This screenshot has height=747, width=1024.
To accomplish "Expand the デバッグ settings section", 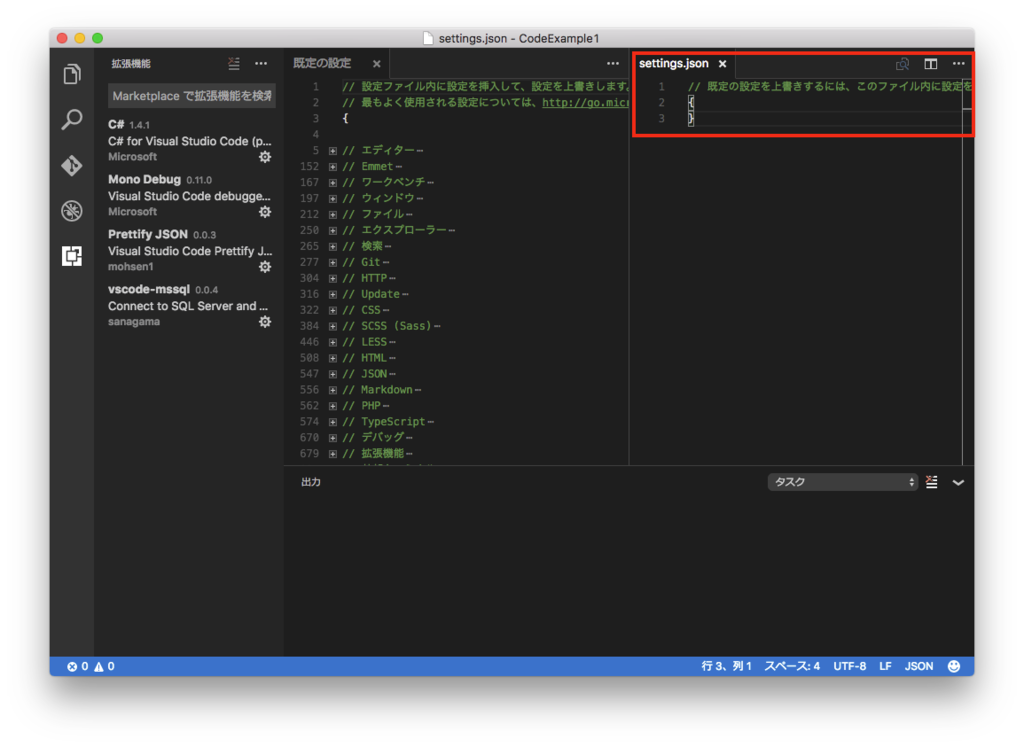I will [332, 437].
